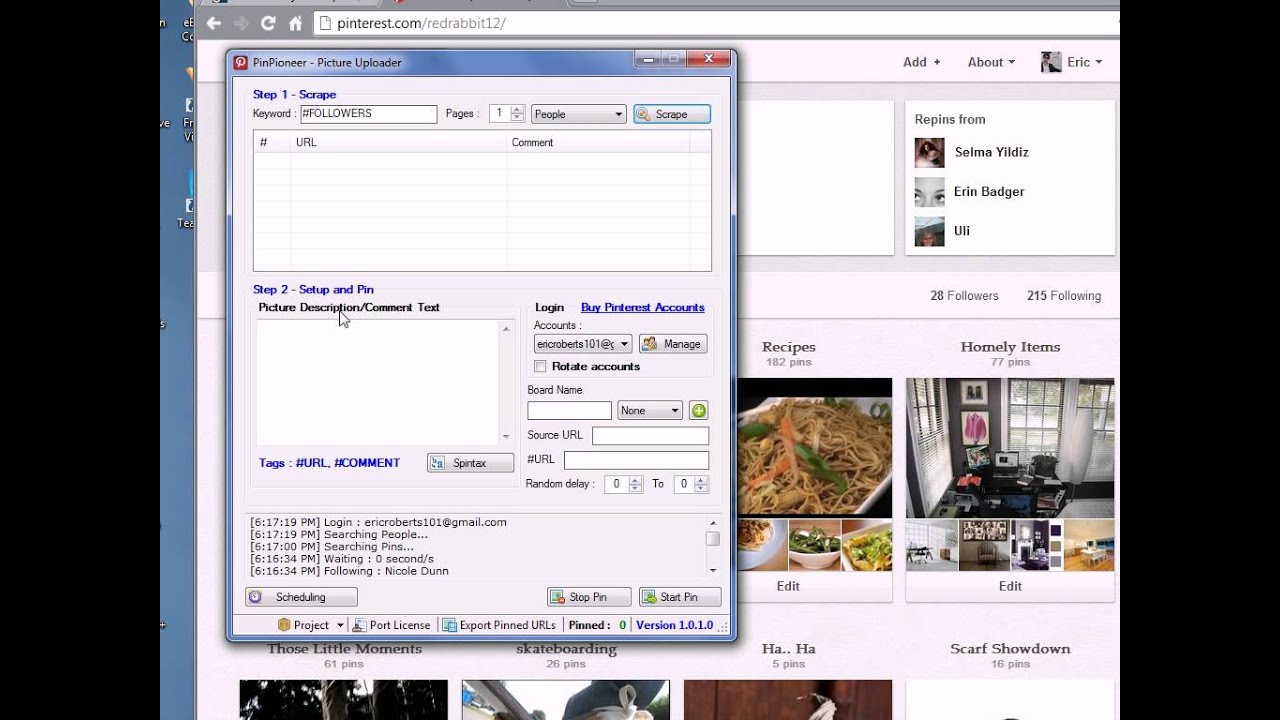This screenshot has height=720, width=1280.
Task: Click the Login : ericroberts101@gmail.com log line
Action: (378, 522)
